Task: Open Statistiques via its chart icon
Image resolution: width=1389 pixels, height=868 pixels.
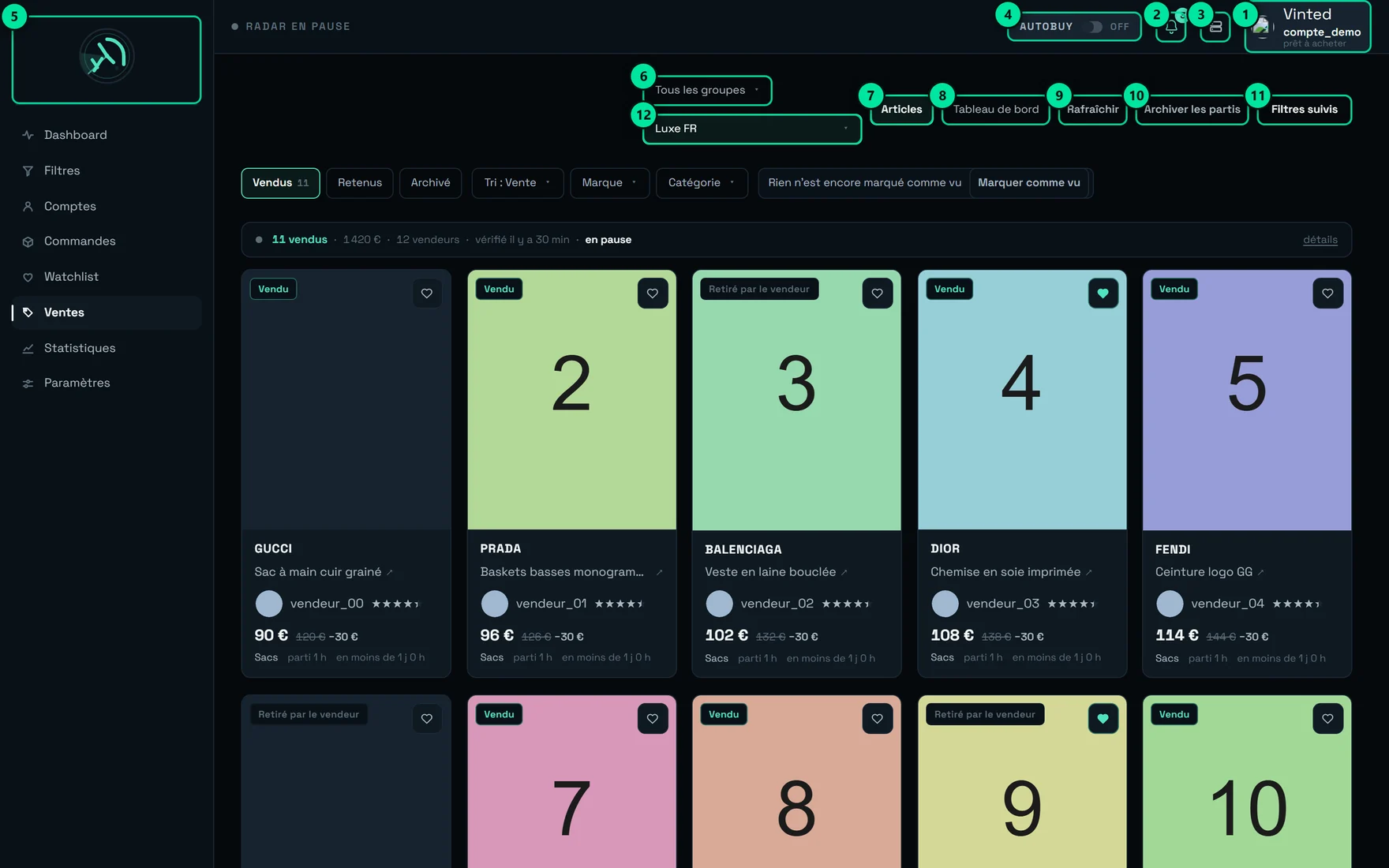Action: pyautogui.click(x=28, y=348)
